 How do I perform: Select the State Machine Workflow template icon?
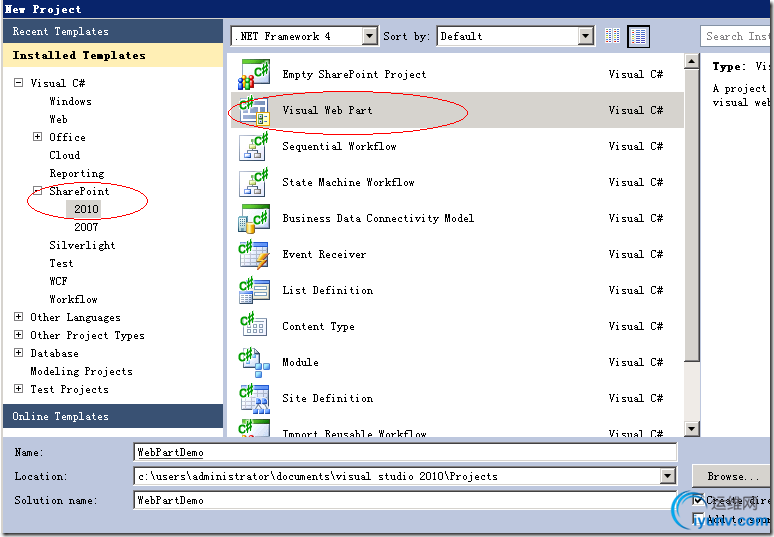(254, 183)
